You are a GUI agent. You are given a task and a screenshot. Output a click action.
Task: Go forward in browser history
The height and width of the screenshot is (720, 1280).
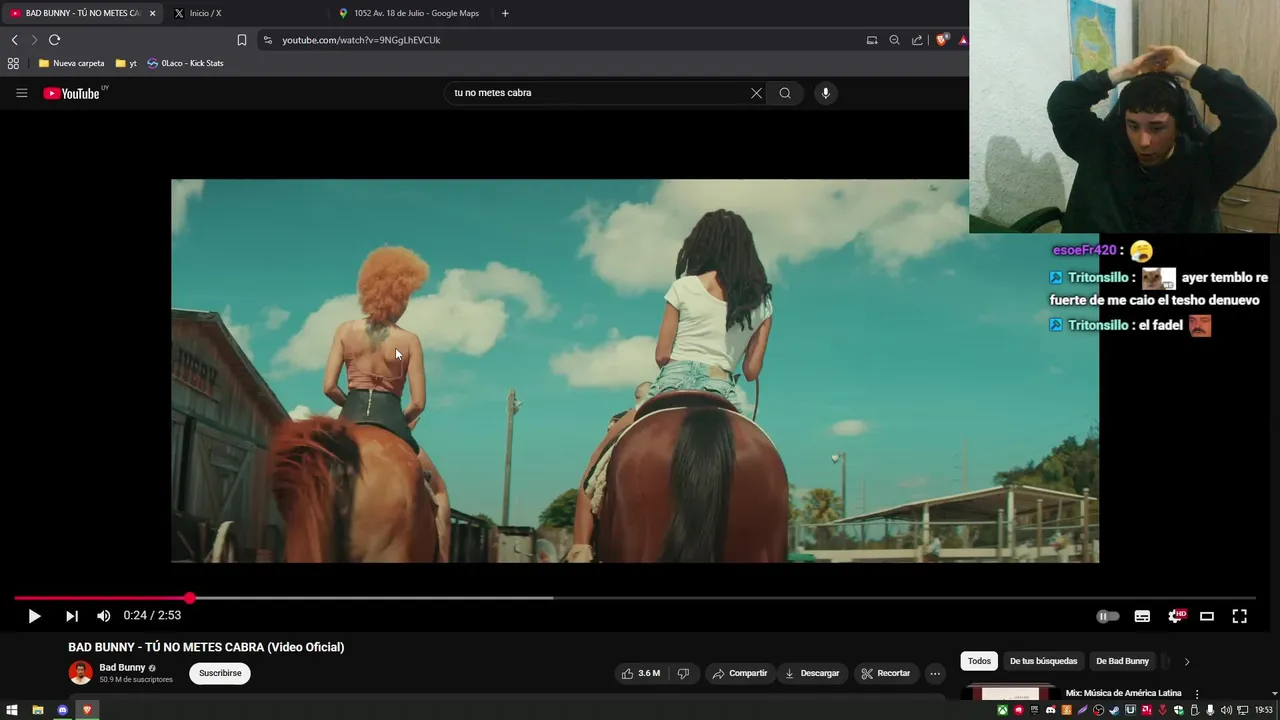coord(34,40)
